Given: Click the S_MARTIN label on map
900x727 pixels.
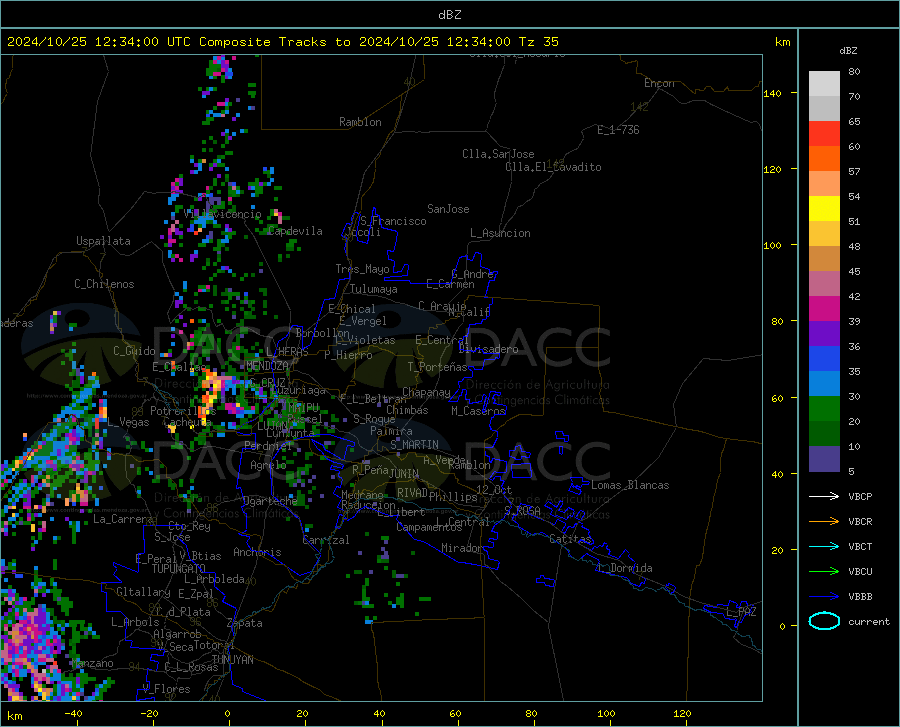Looking at the screenshot, I should click(x=414, y=445).
